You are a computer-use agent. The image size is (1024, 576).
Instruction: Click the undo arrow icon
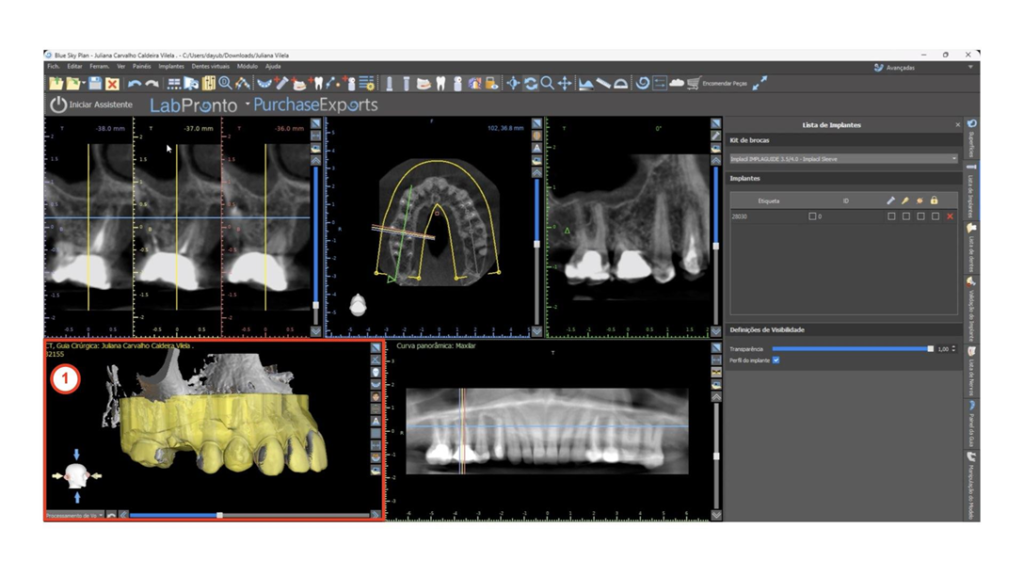click(x=133, y=84)
